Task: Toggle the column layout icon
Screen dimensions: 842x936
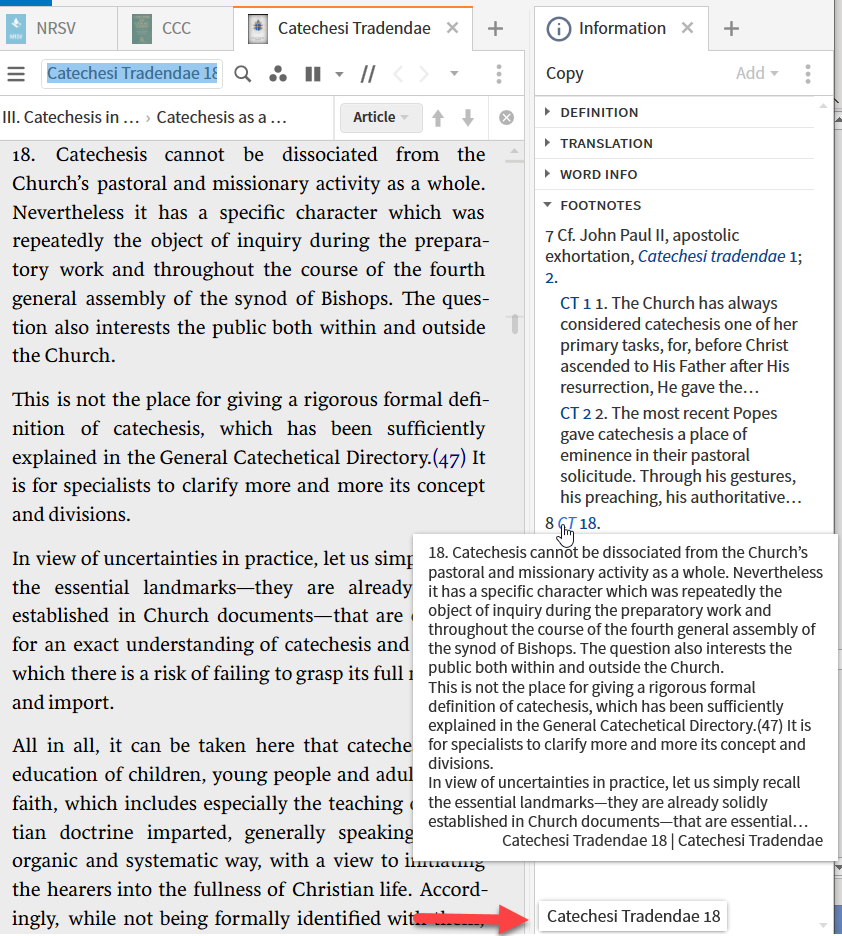Action: pyautogui.click(x=313, y=74)
